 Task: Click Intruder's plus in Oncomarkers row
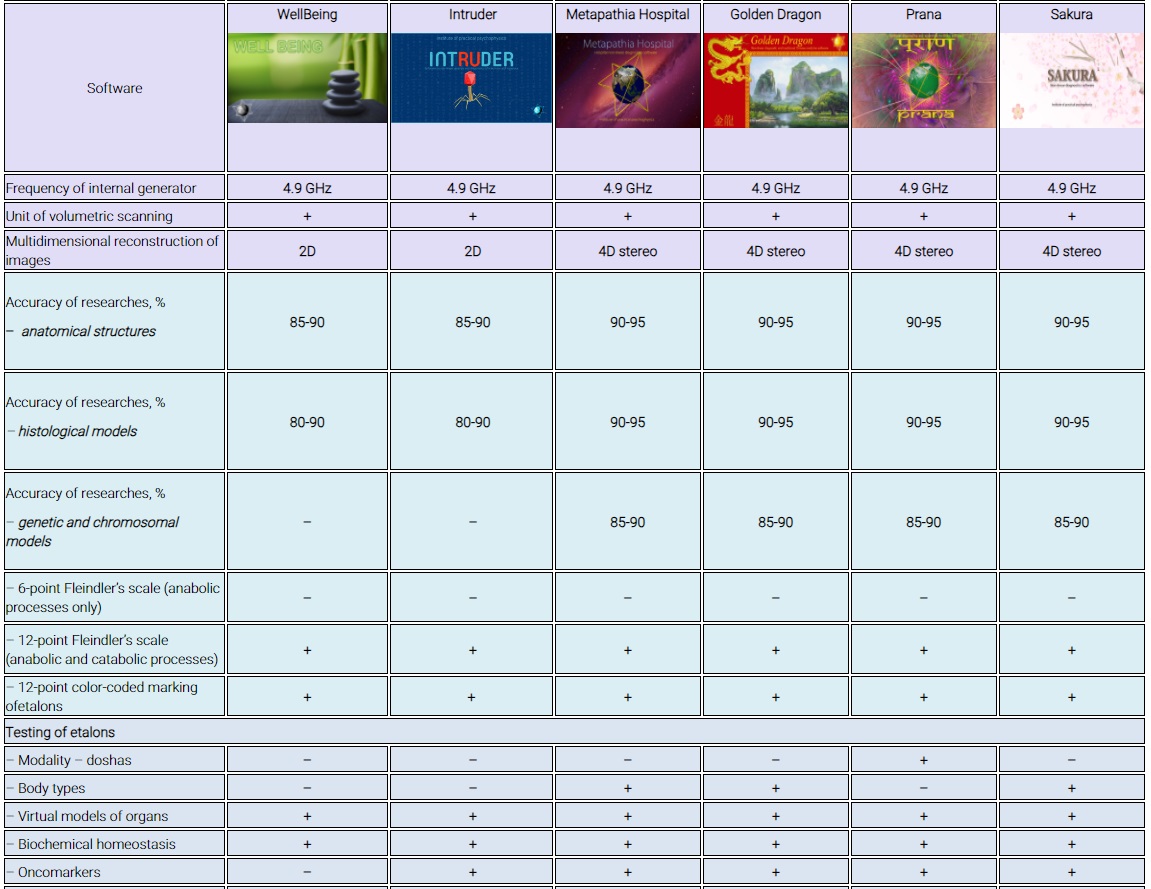(473, 872)
